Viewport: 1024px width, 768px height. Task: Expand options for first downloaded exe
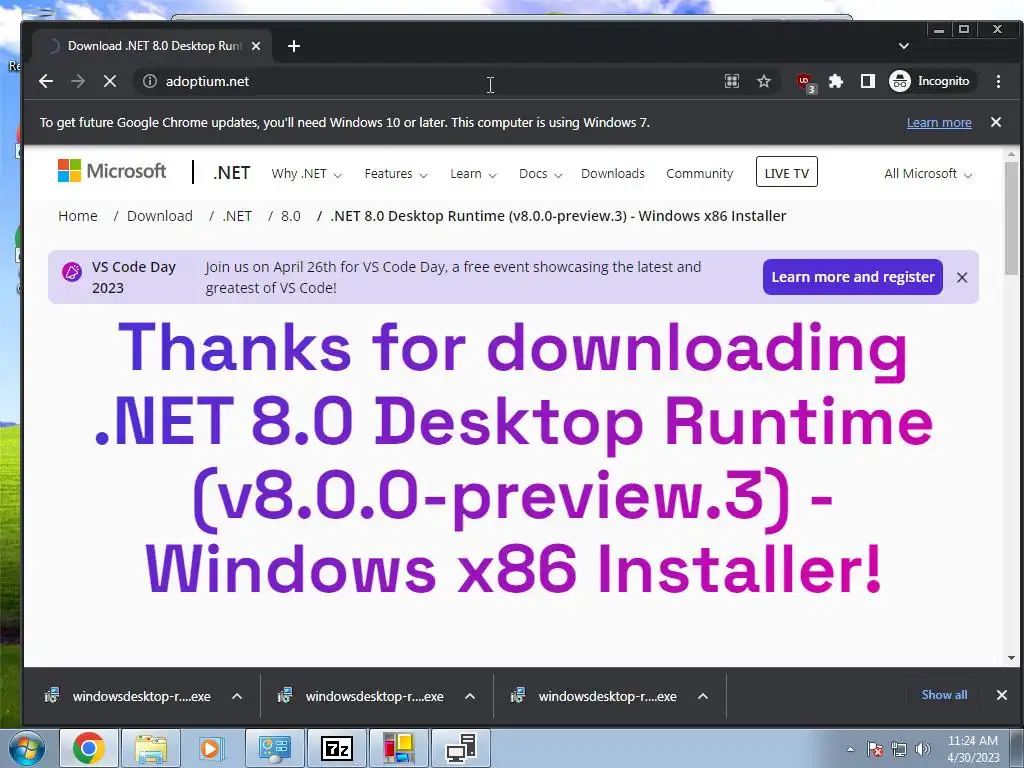[237, 696]
